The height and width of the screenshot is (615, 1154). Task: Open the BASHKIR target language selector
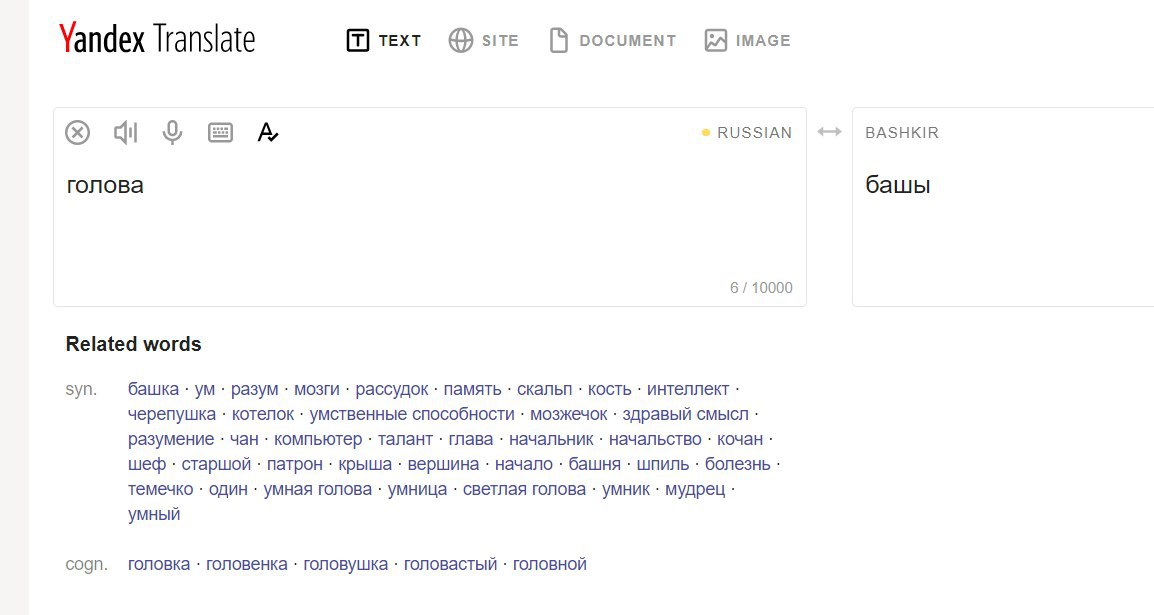(902, 133)
